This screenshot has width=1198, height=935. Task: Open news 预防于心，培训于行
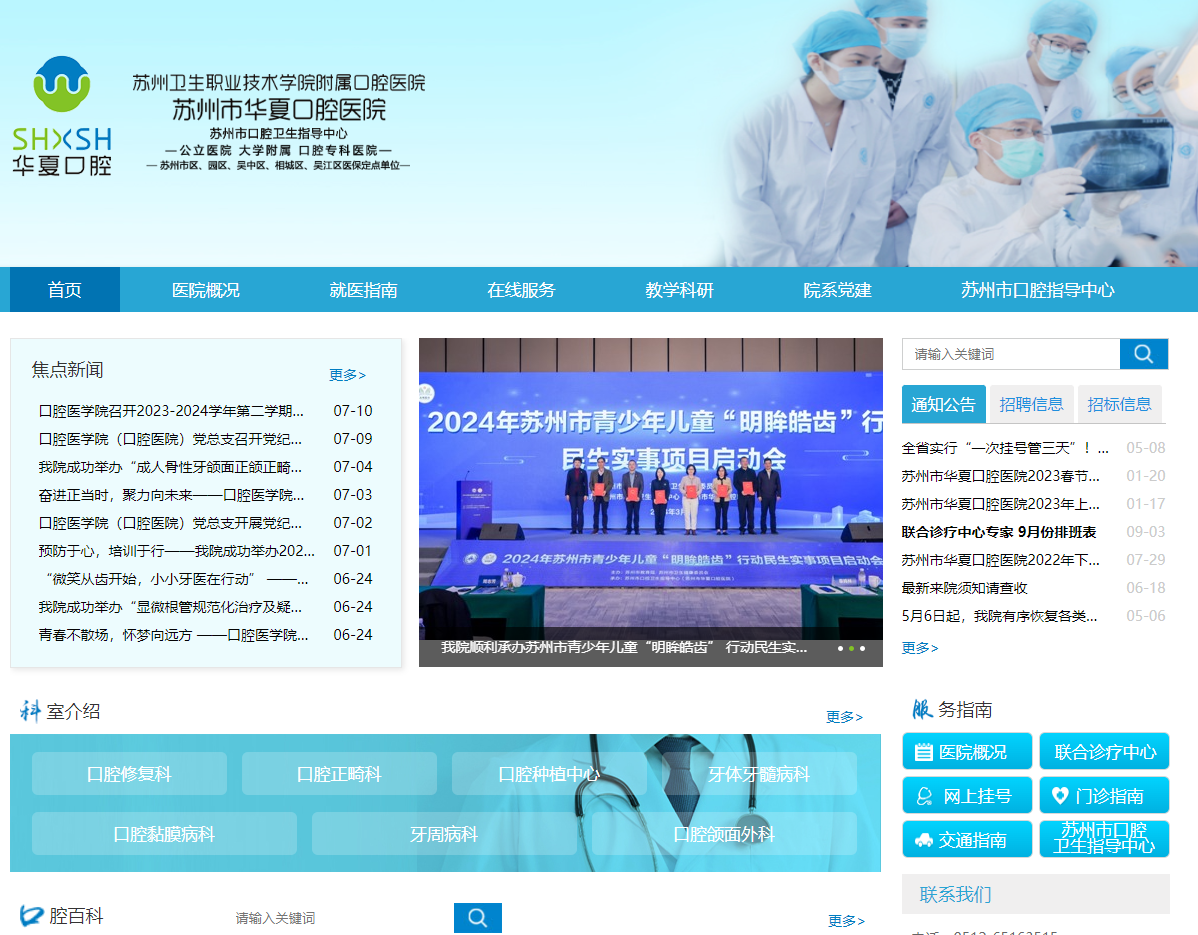click(176, 551)
